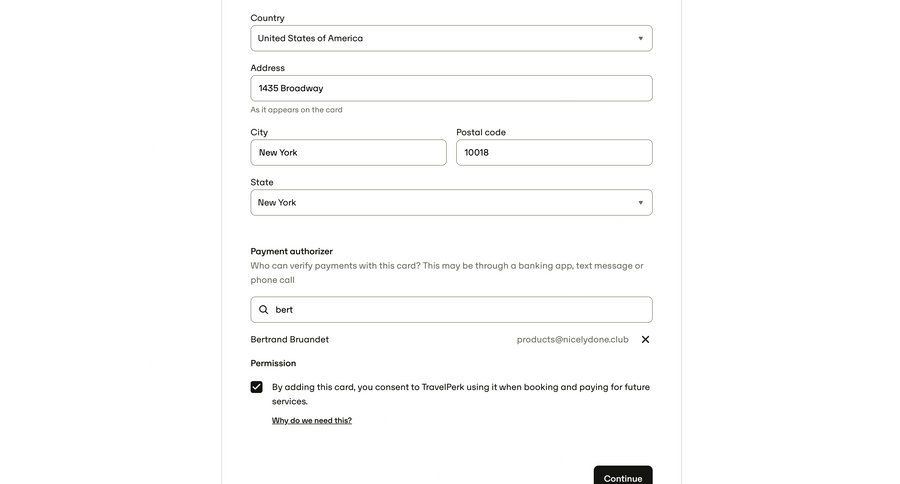Click the Address field containing 1435 Broadway
The image size is (900, 484).
tap(451, 88)
